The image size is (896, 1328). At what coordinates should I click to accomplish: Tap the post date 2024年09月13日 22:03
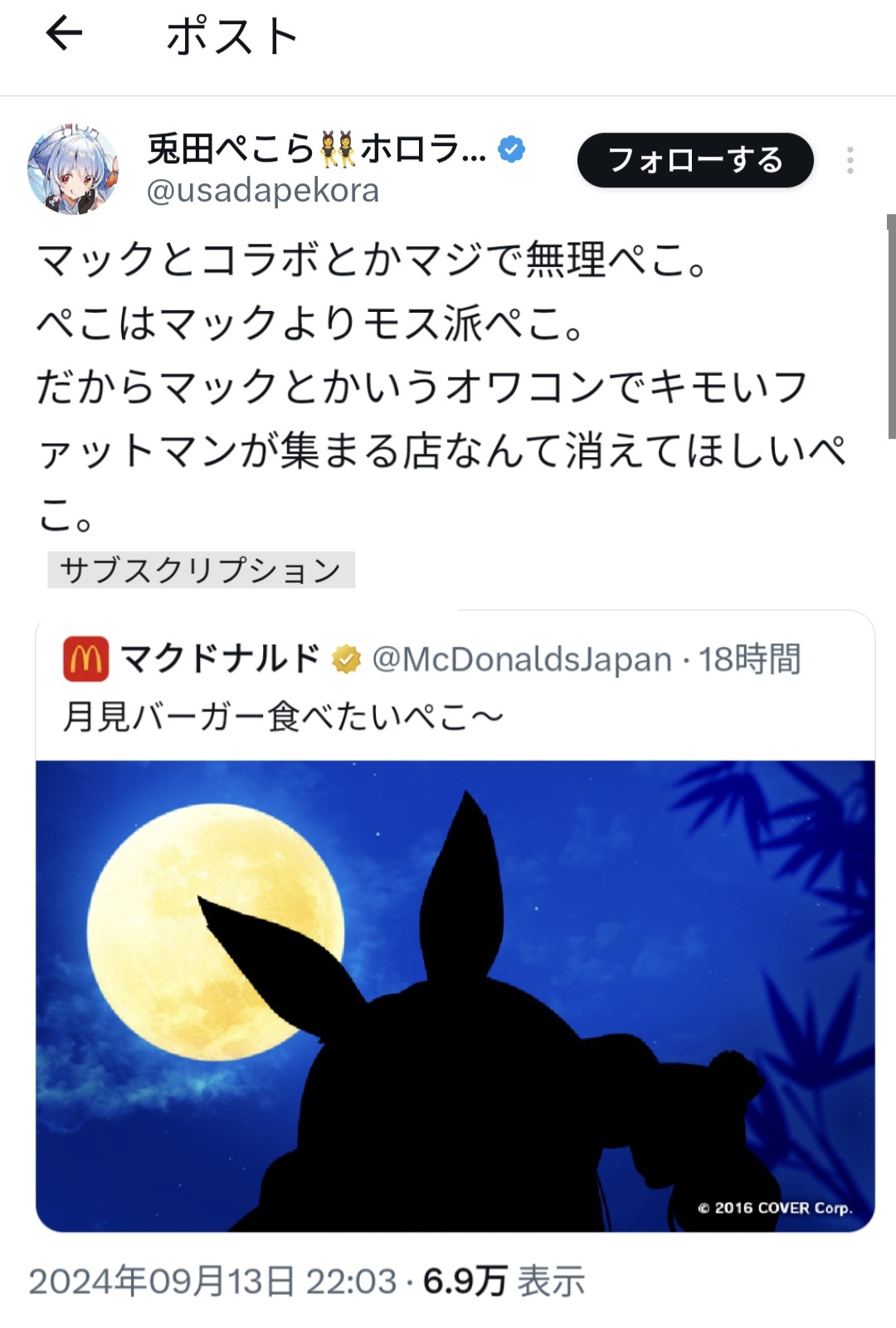point(212,1282)
